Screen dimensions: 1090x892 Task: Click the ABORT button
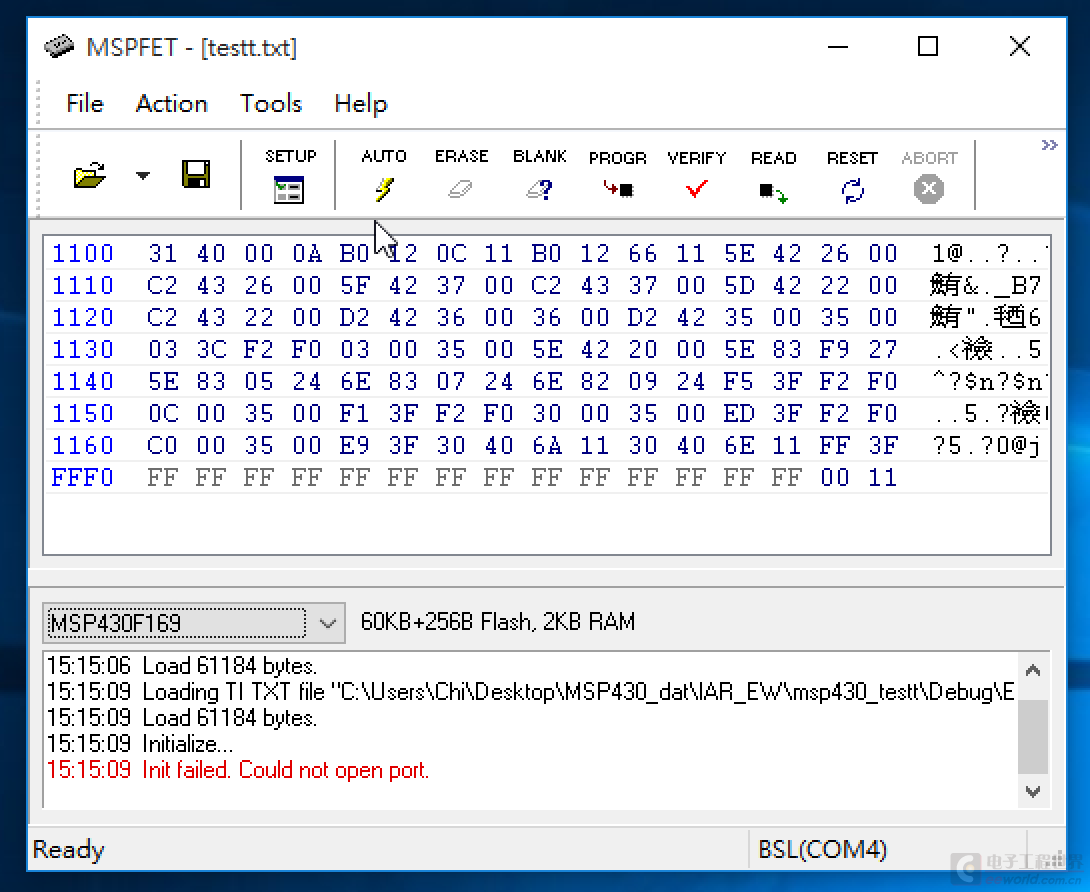(929, 175)
